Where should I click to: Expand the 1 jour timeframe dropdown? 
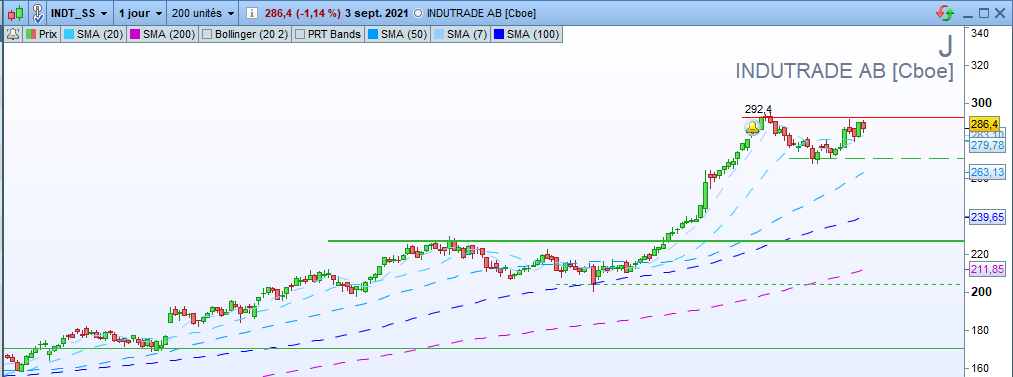click(x=139, y=13)
